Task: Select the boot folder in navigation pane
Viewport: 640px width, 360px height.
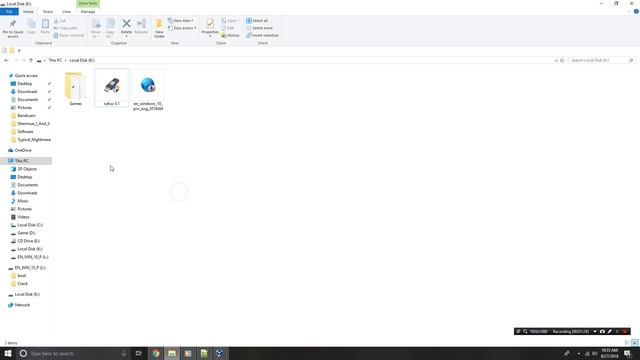Action: 22,276
